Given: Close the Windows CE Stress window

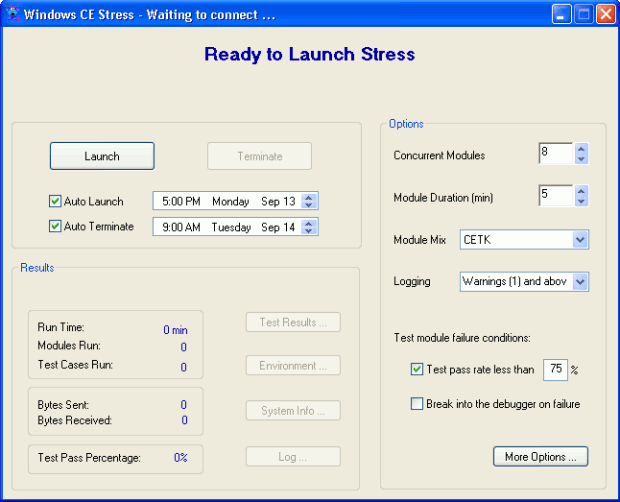Looking at the screenshot, I should click(x=605, y=15).
